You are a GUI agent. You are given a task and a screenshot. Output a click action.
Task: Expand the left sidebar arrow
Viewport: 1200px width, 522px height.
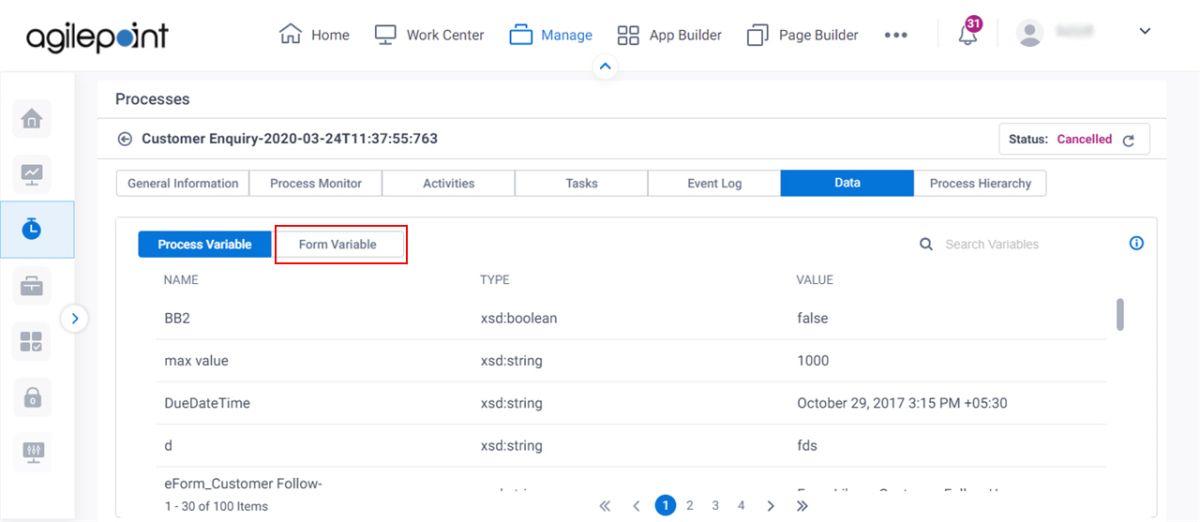75,319
